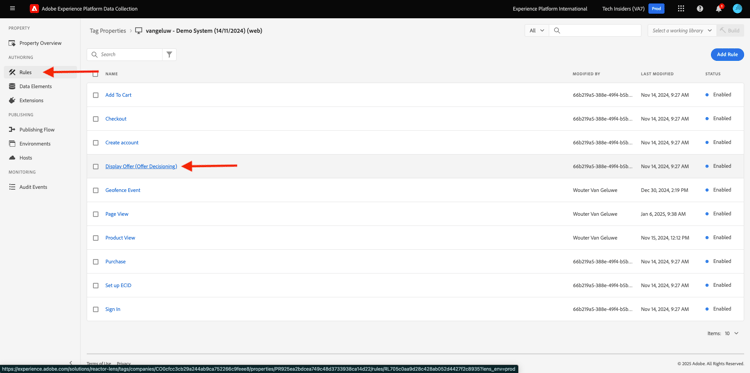The height and width of the screenshot is (373, 750).
Task: Go to Property Overview
Action: point(40,43)
